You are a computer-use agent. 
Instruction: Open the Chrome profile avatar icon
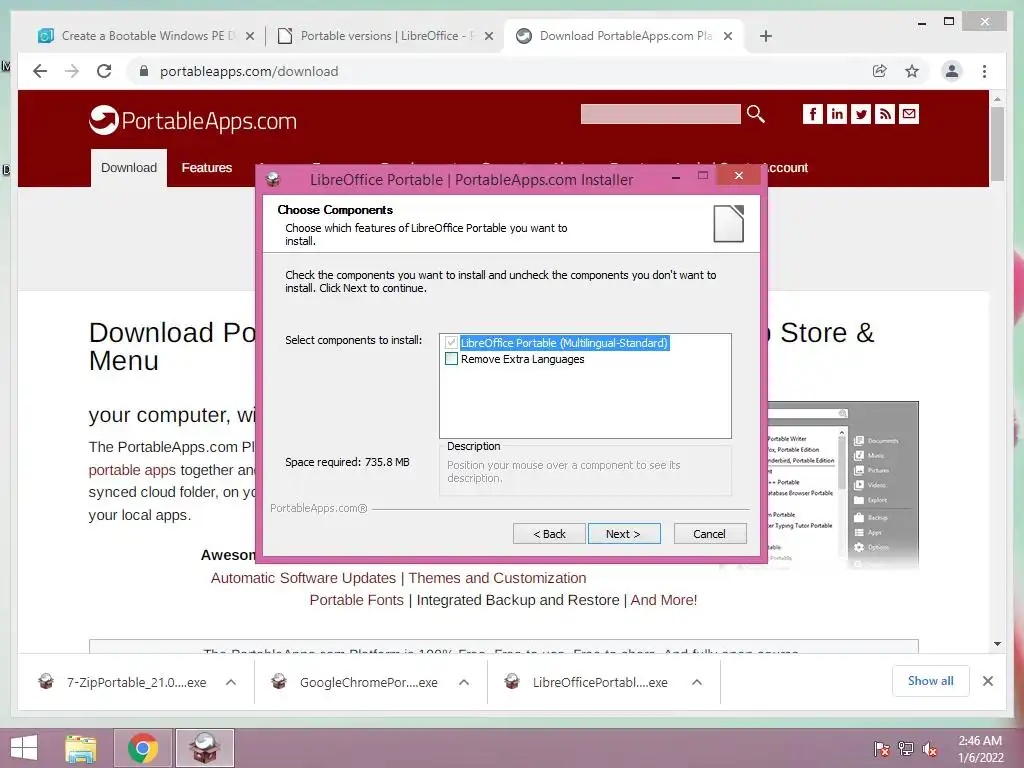952,71
